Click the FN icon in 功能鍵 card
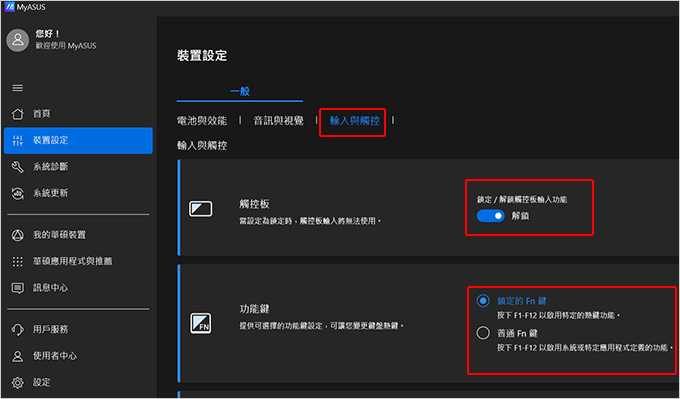 (200, 323)
